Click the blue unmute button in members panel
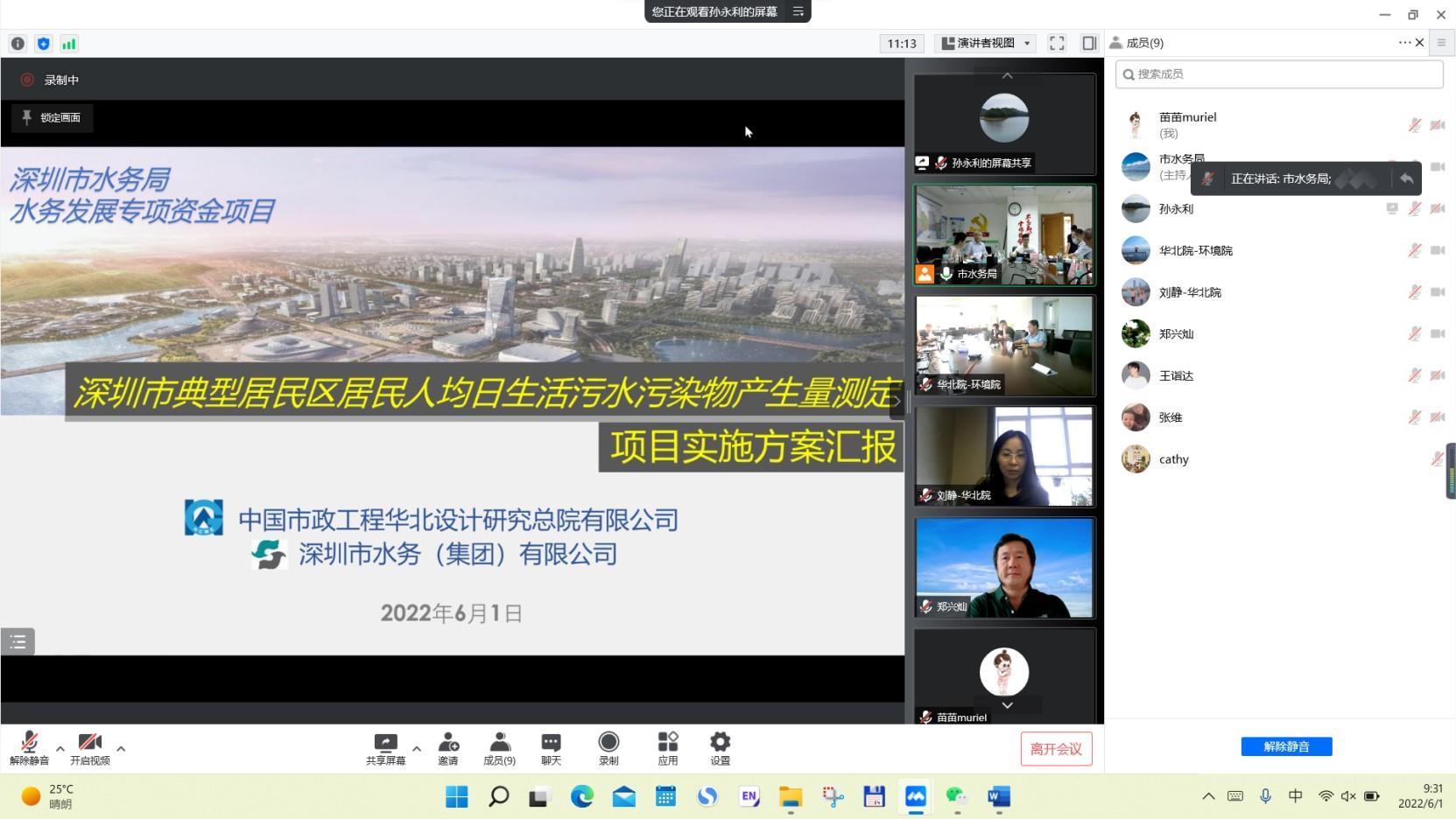Screen dimensions: 1456x819 pyautogui.click(x=1286, y=746)
